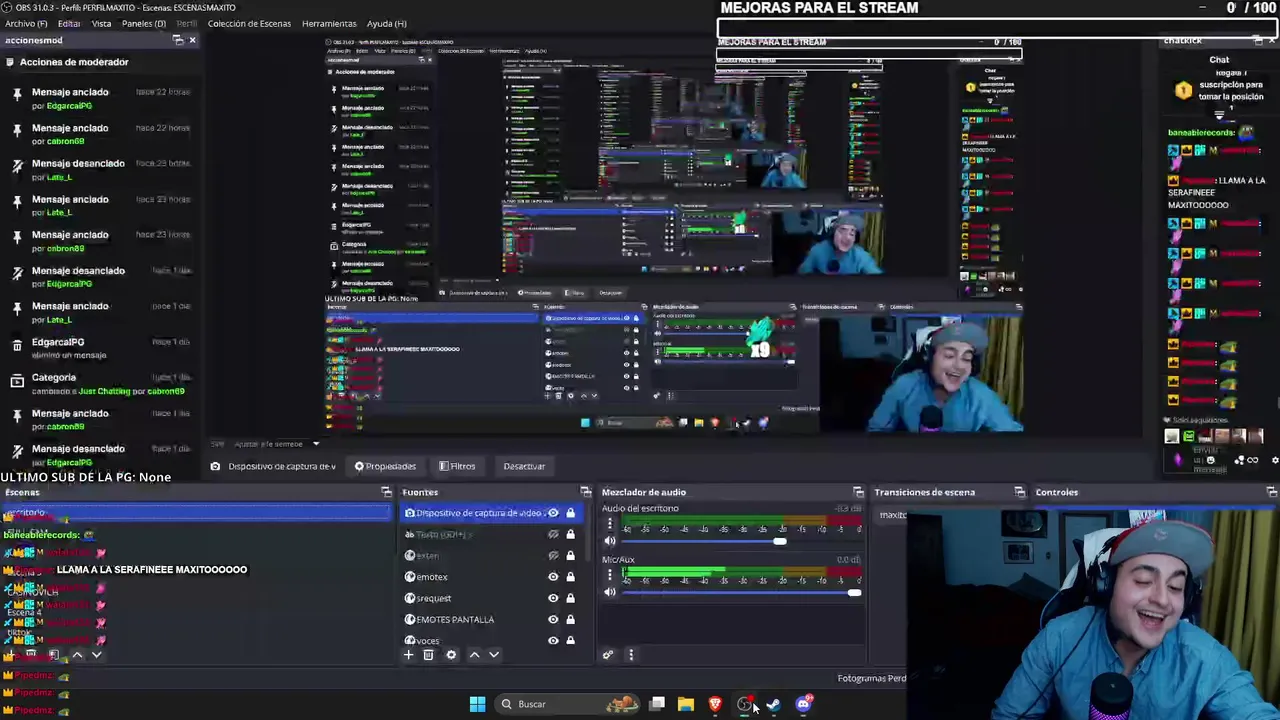Float the Escenas dock with its pop-out icon
The width and height of the screenshot is (1280, 720).
386,492
